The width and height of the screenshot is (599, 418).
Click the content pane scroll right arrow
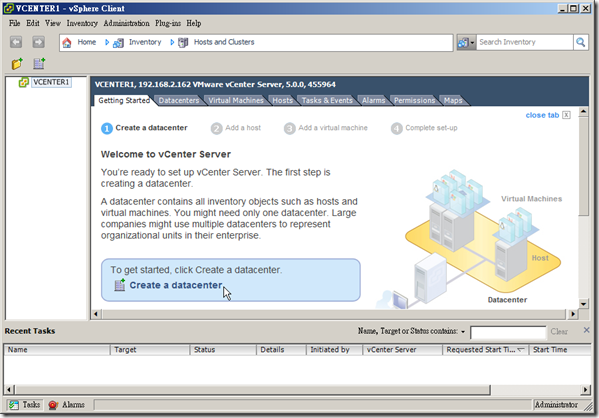tap(572, 314)
